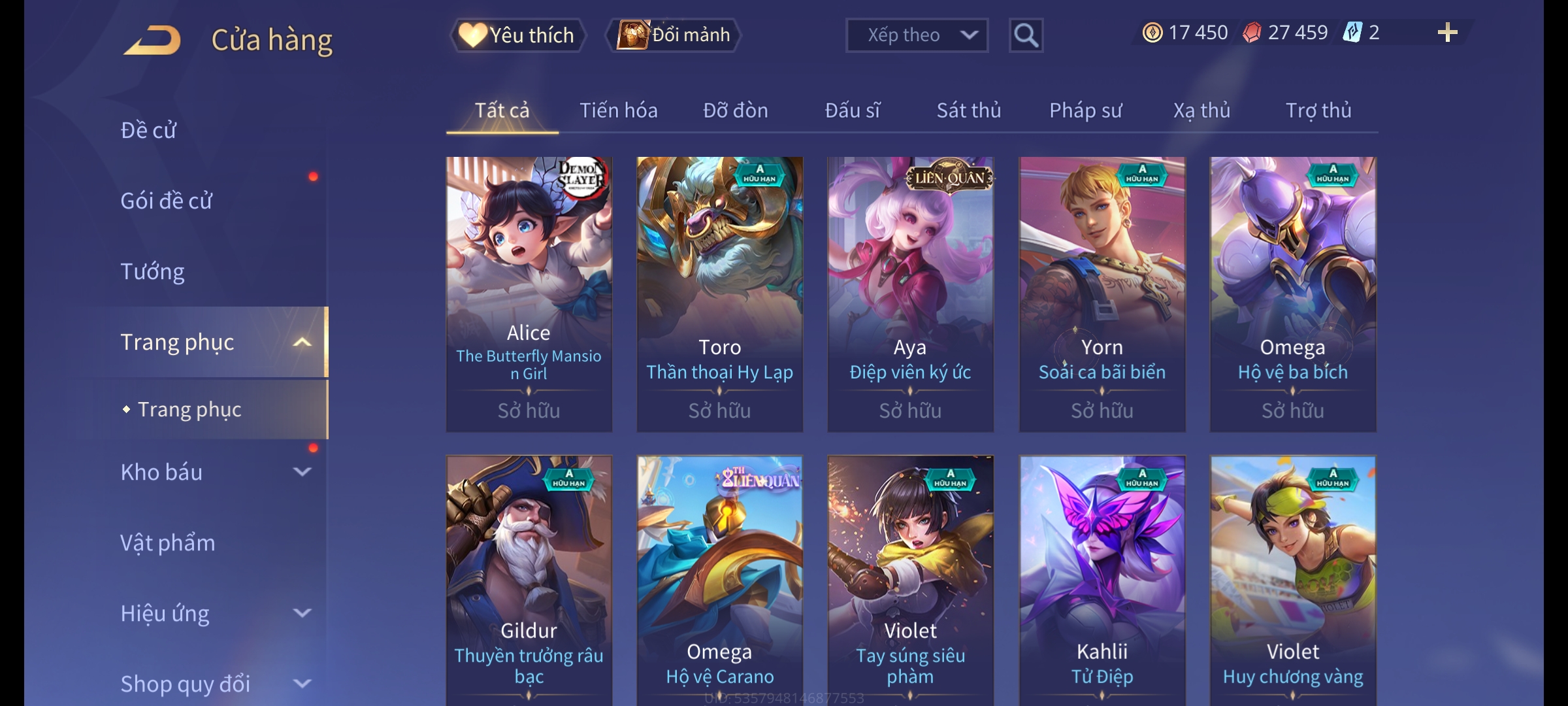This screenshot has height=706, width=1568.
Task: Expand the Kho báu sidebar section
Action: point(302,471)
